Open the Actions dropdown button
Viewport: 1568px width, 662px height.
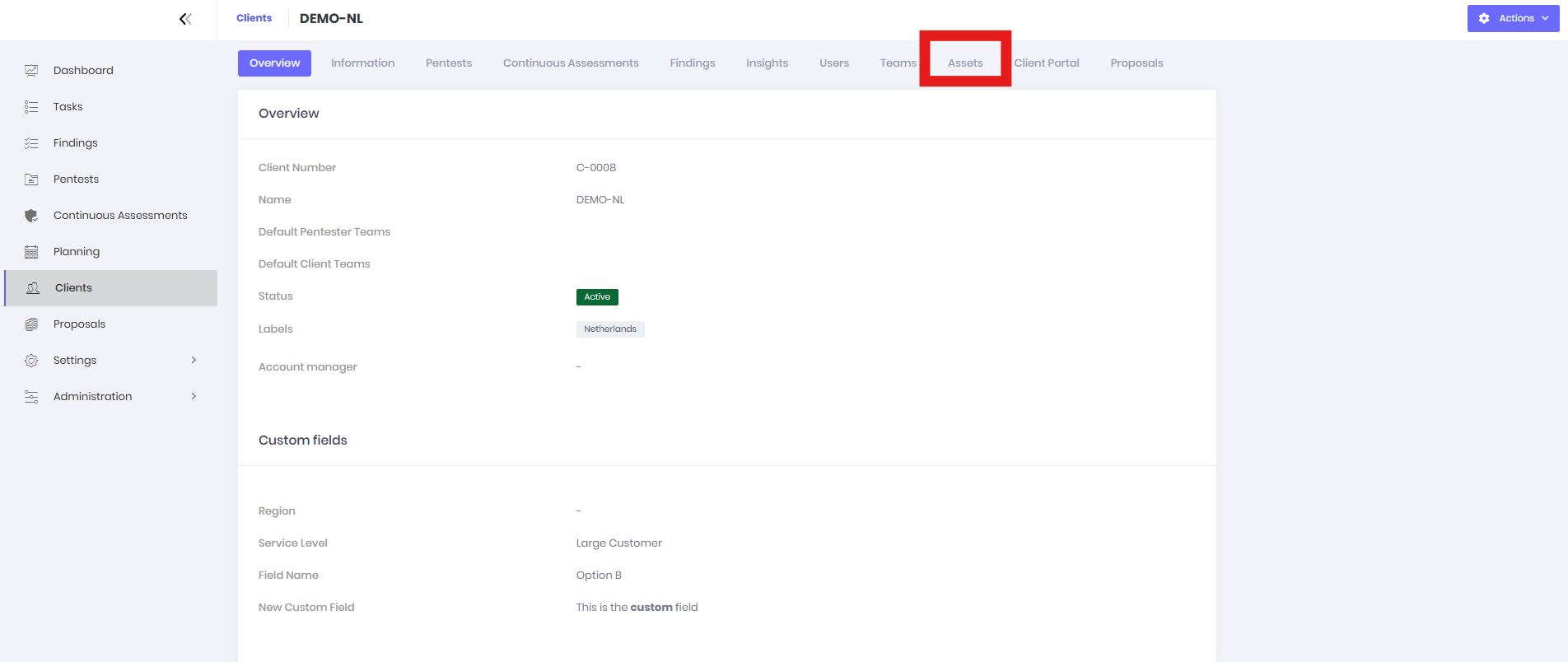[x=1513, y=18]
